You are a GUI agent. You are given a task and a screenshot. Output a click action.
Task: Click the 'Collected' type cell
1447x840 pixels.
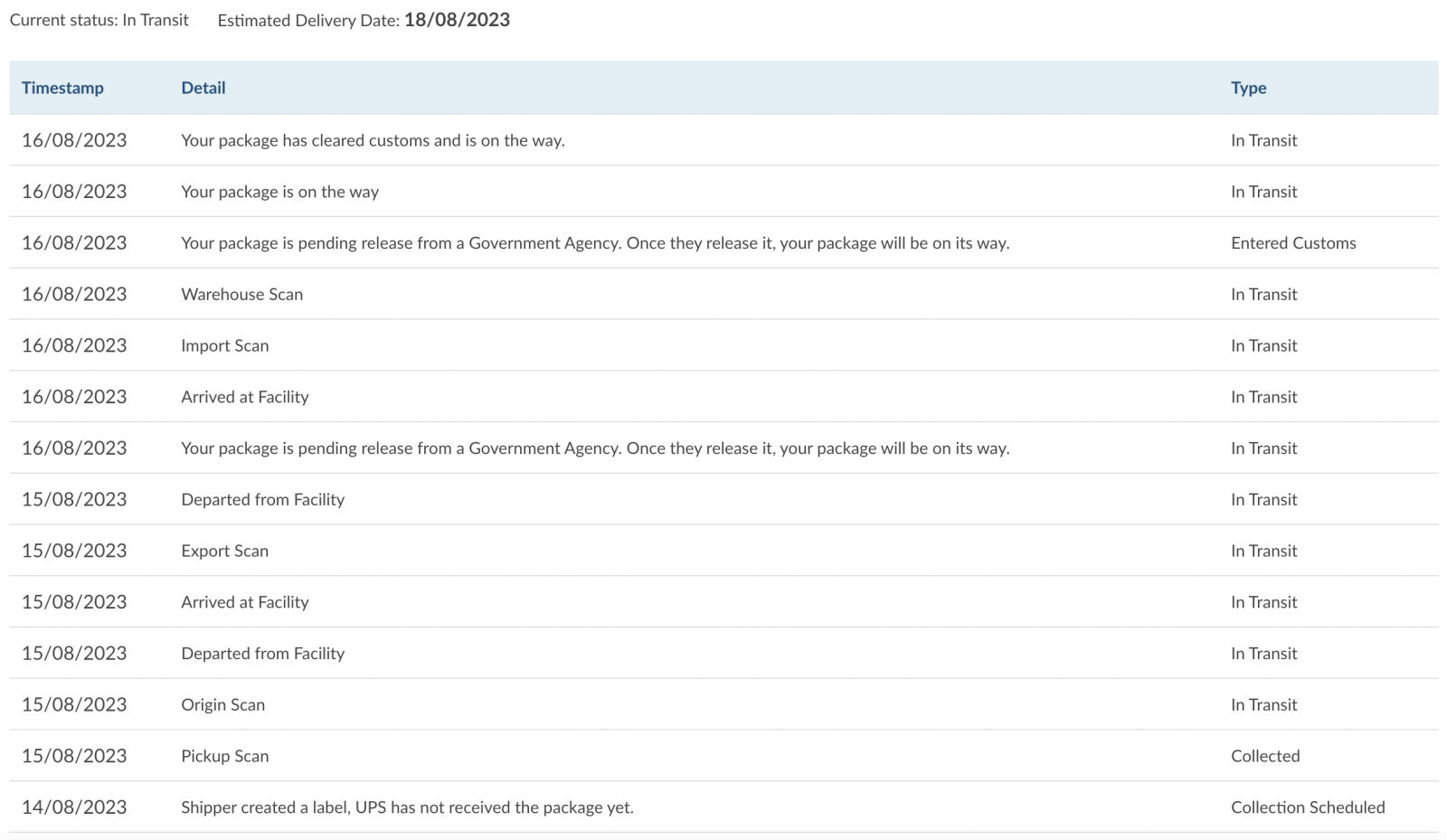pos(1265,756)
